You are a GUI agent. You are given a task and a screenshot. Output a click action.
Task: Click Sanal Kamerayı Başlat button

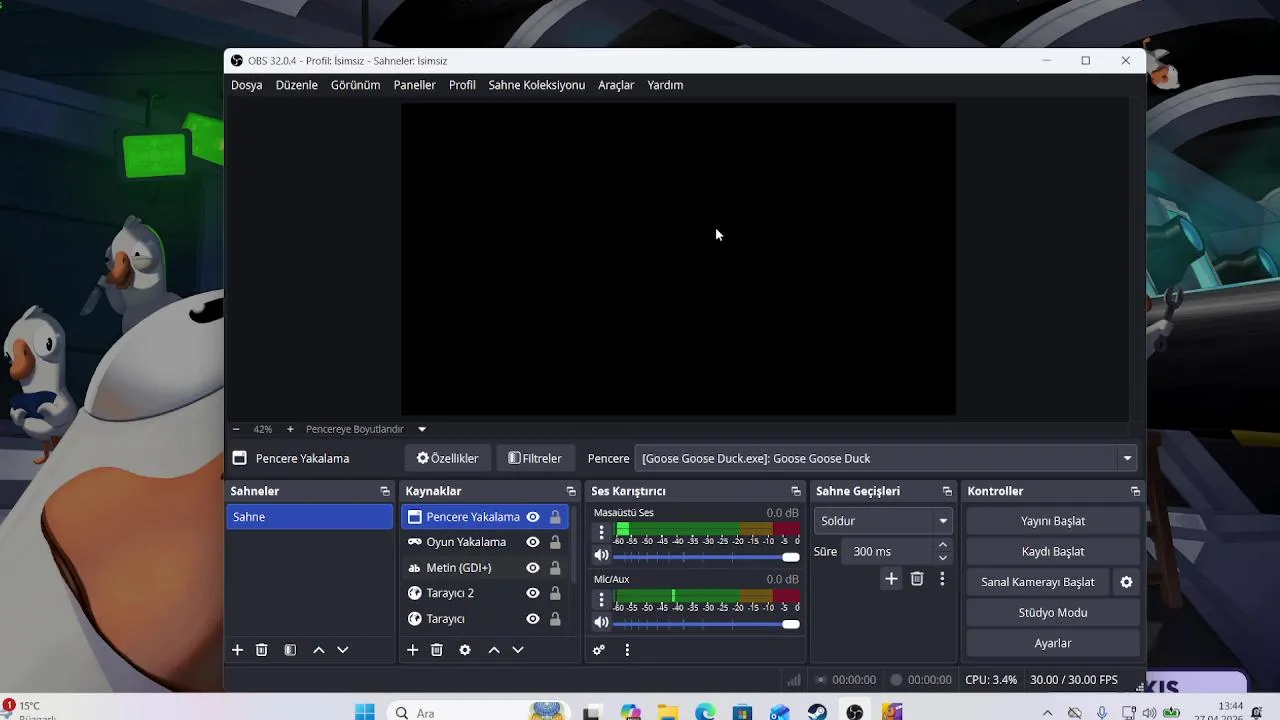point(1038,582)
